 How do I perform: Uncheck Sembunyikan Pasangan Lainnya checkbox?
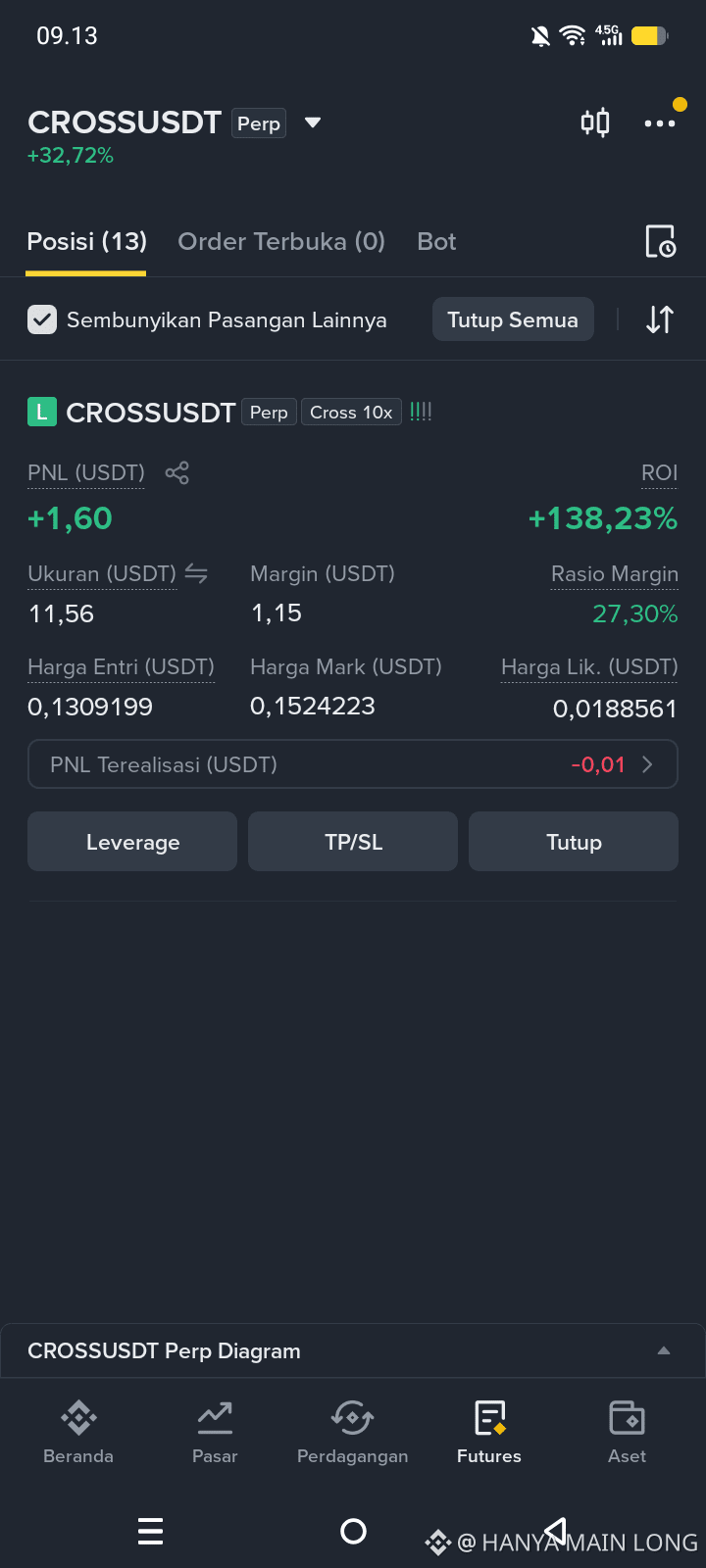[42, 319]
